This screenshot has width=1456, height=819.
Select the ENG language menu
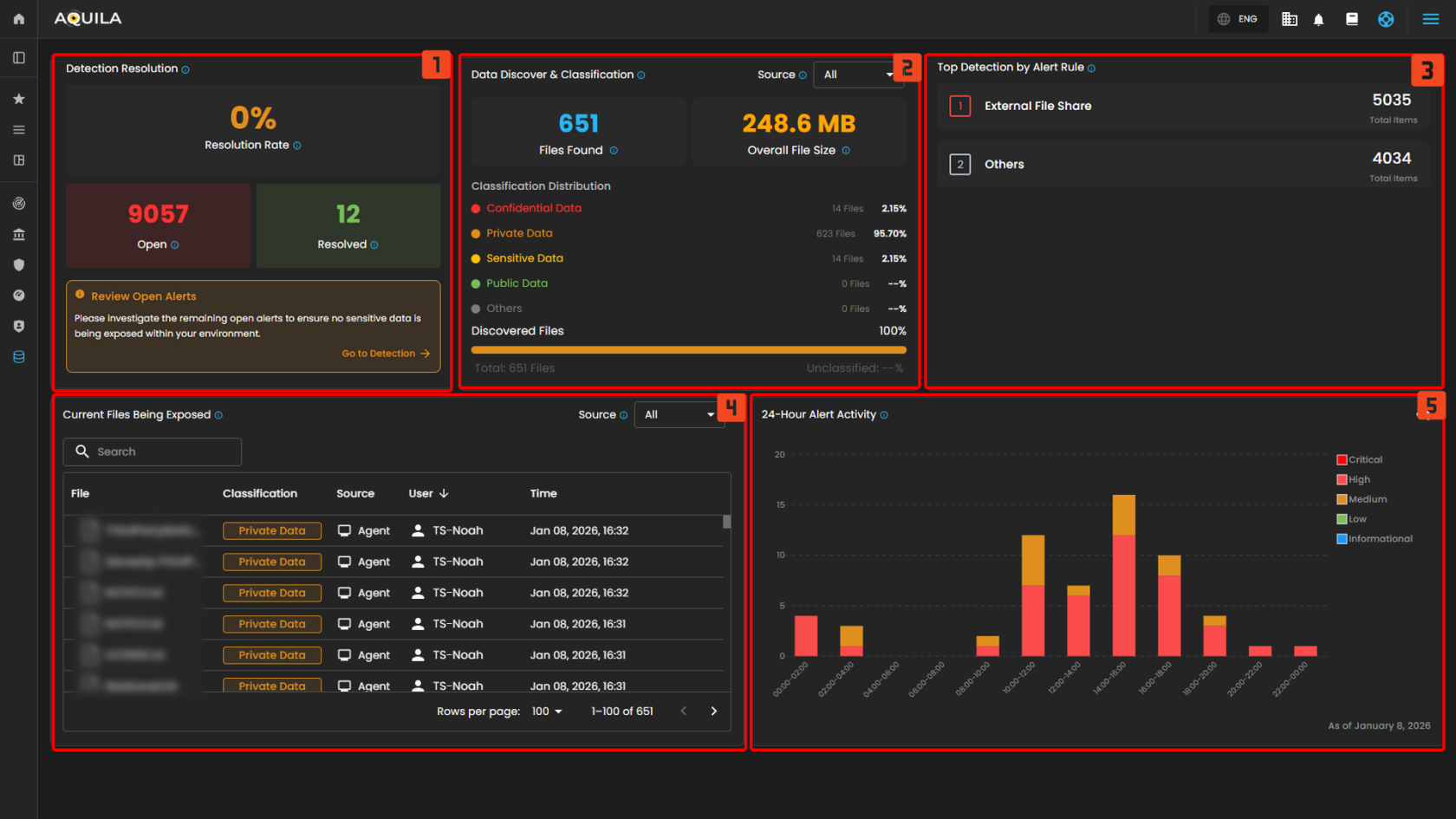click(1238, 19)
